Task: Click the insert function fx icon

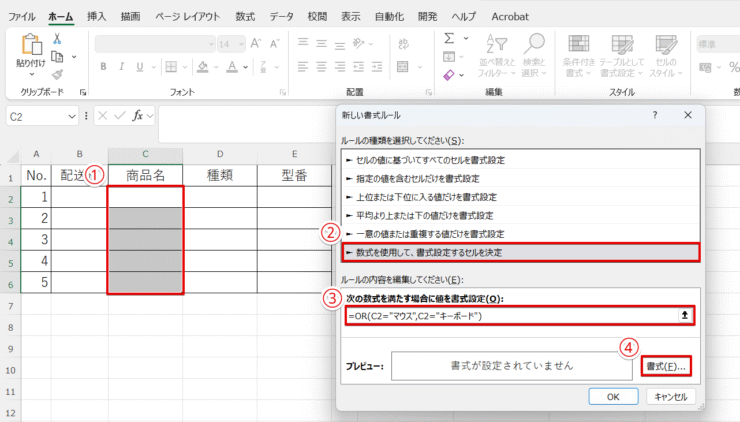Action: coord(137,116)
